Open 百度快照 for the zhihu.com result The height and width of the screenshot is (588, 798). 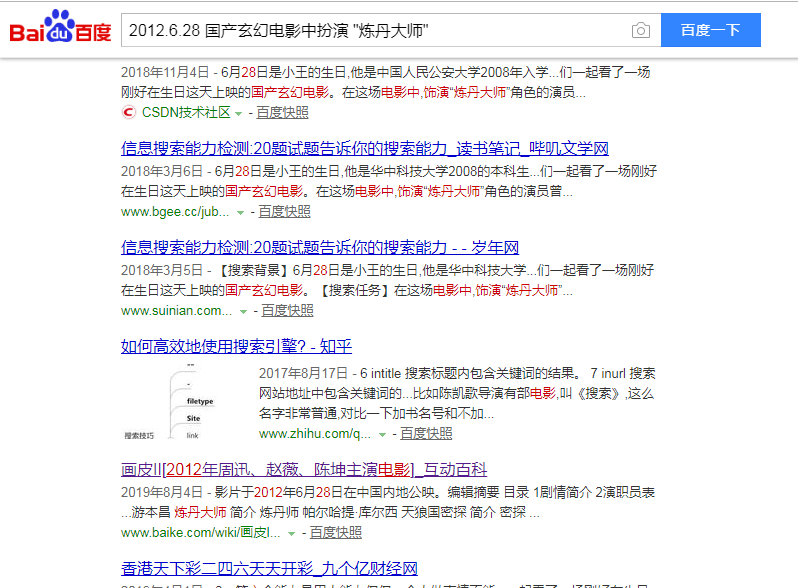426,433
